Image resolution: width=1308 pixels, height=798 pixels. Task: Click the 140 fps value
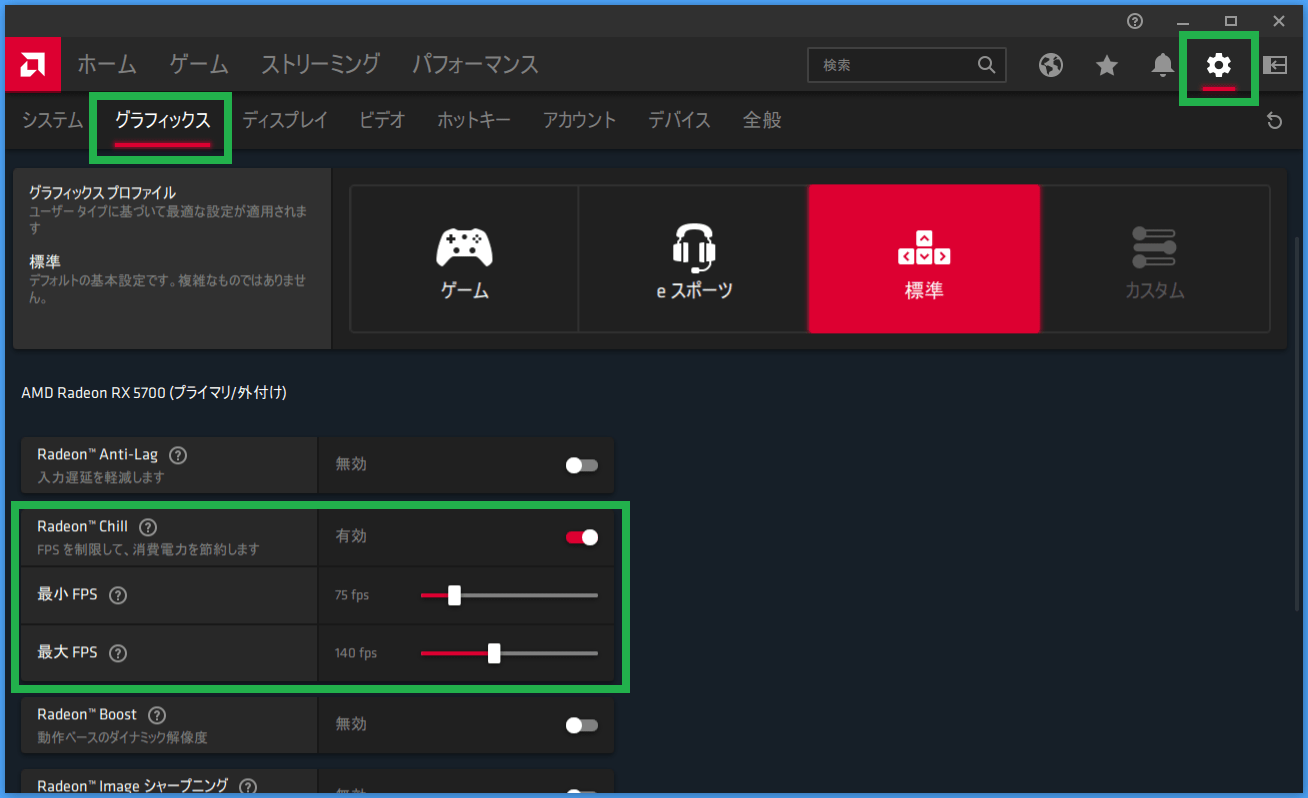(x=355, y=653)
